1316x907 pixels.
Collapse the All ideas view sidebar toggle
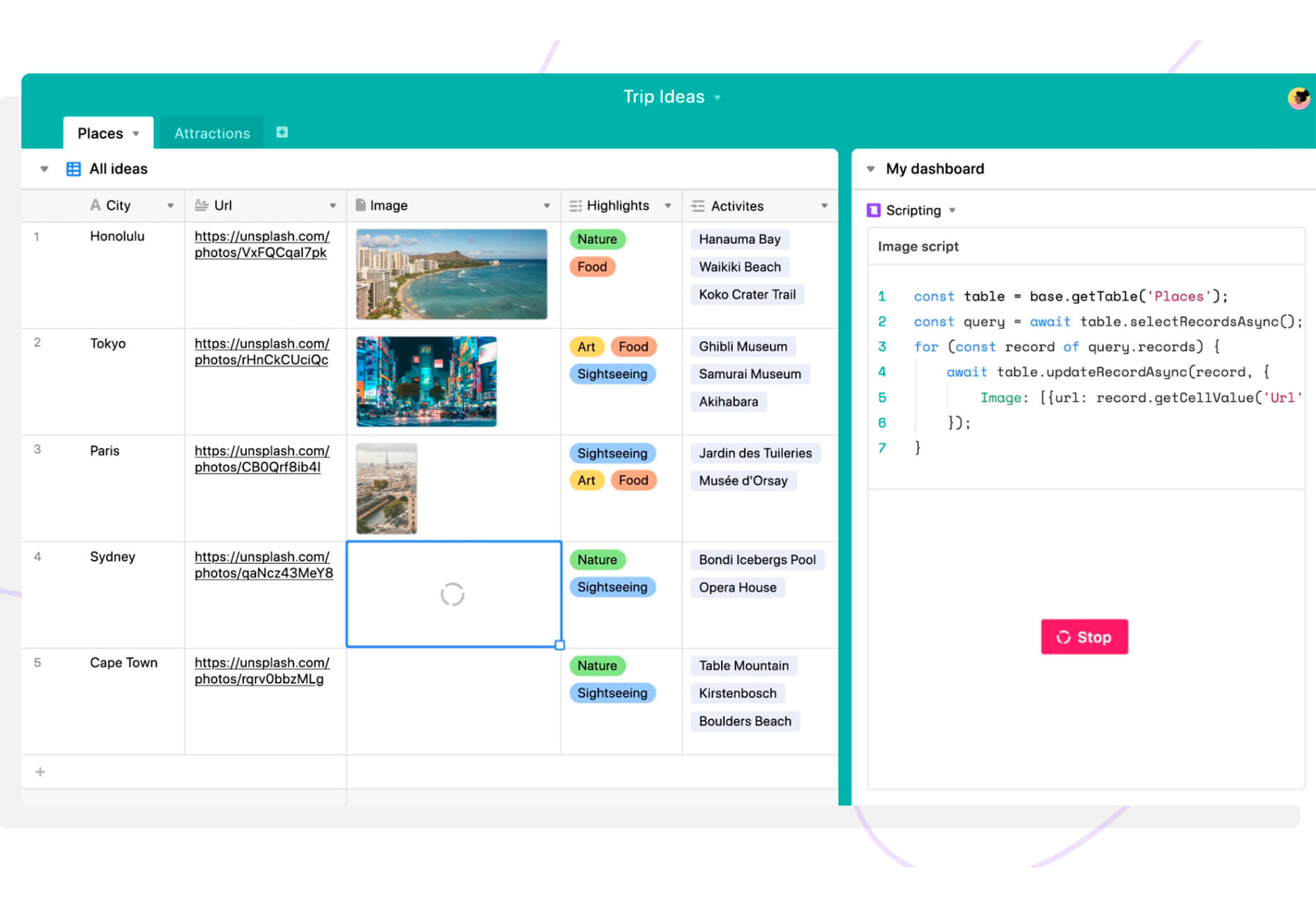(44, 169)
